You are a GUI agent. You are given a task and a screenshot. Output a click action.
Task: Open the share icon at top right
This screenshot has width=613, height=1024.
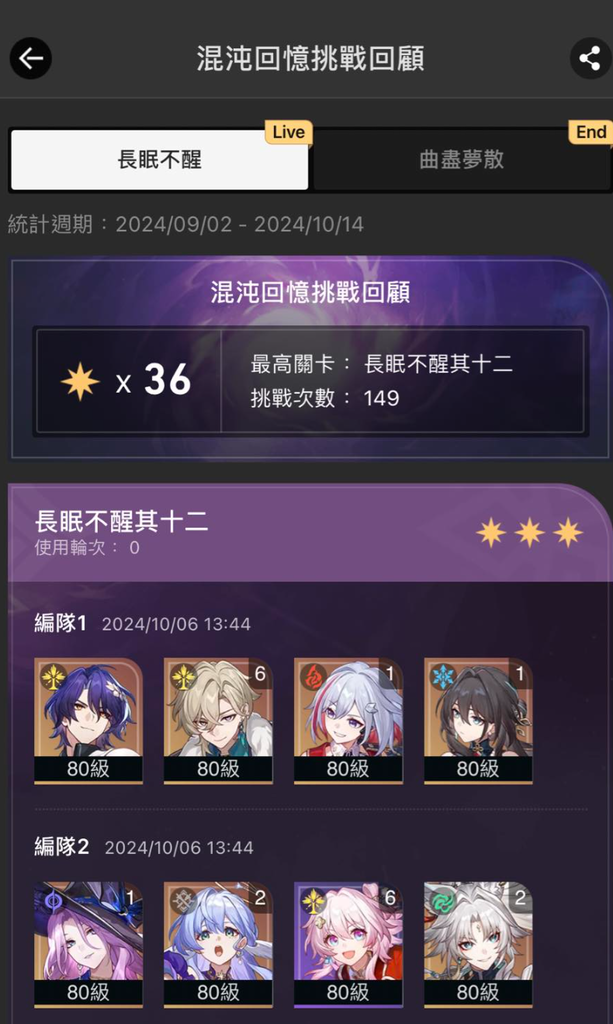pos(590,58)
